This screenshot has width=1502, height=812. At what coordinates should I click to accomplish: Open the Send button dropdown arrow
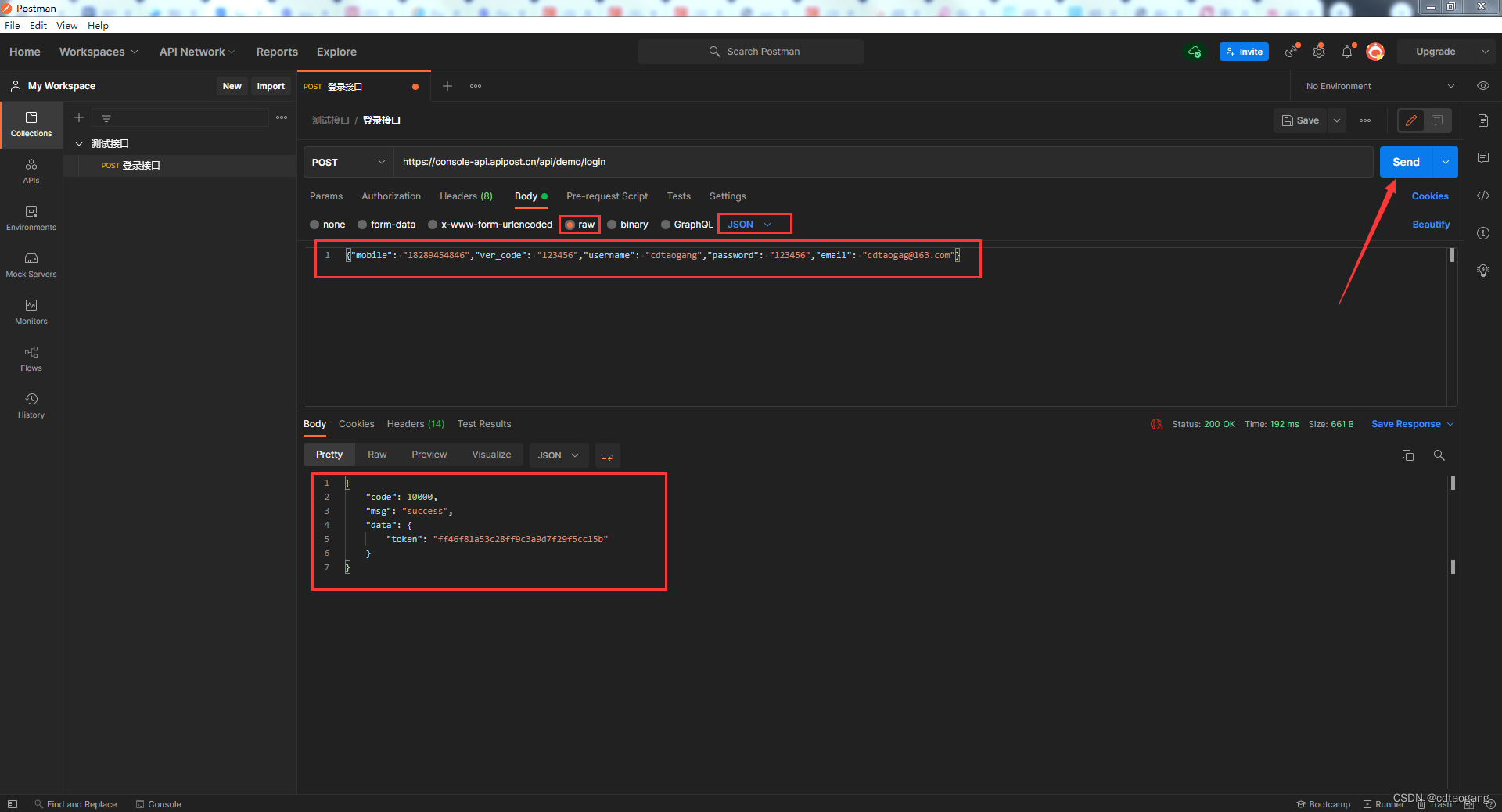(1445, 162)
